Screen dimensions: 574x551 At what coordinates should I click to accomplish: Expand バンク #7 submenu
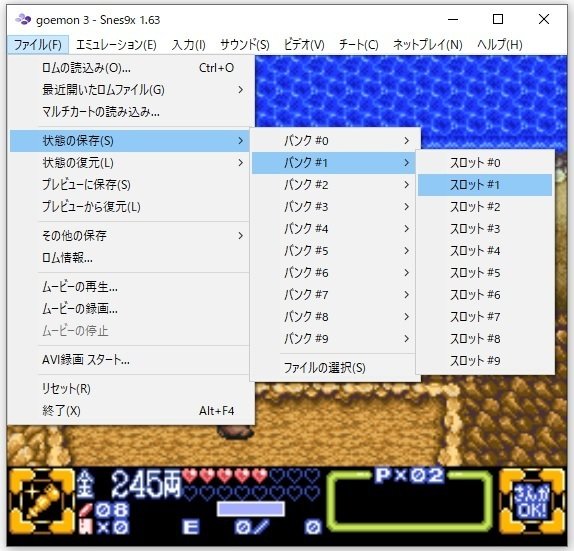pyautogui.click(x=333, y=294)
